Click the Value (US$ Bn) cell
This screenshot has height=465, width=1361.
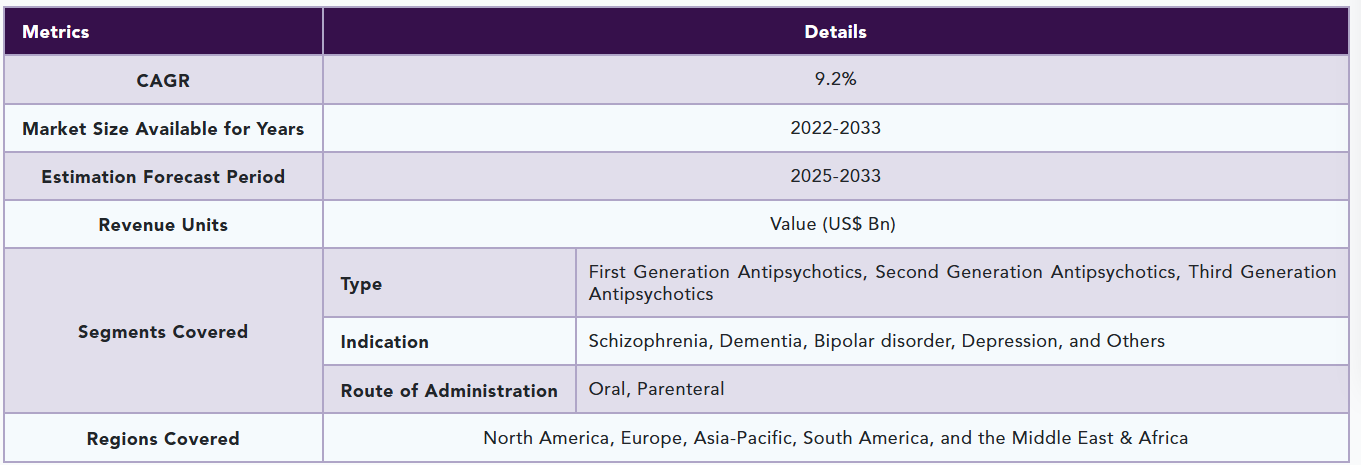[835, 224]
